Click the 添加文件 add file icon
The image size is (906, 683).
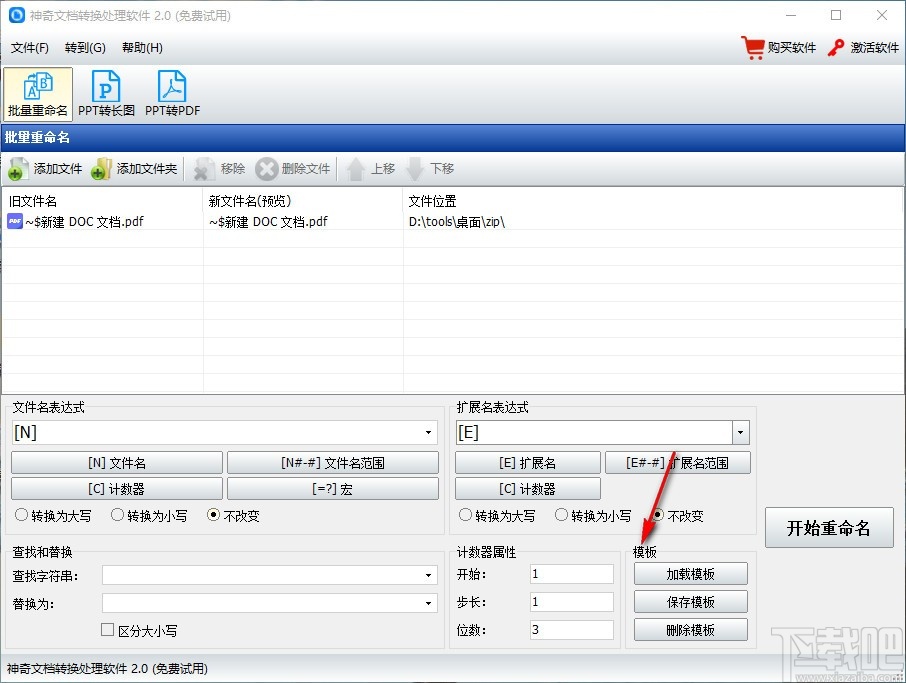[x=18, y=169]
